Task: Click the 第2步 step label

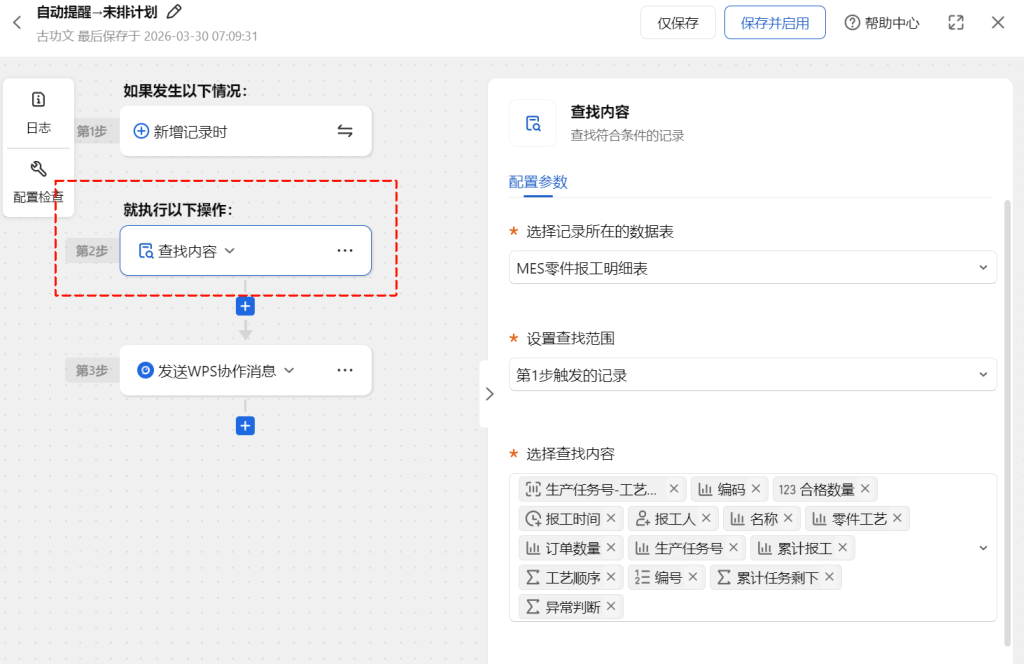Action: pos(91,251)
